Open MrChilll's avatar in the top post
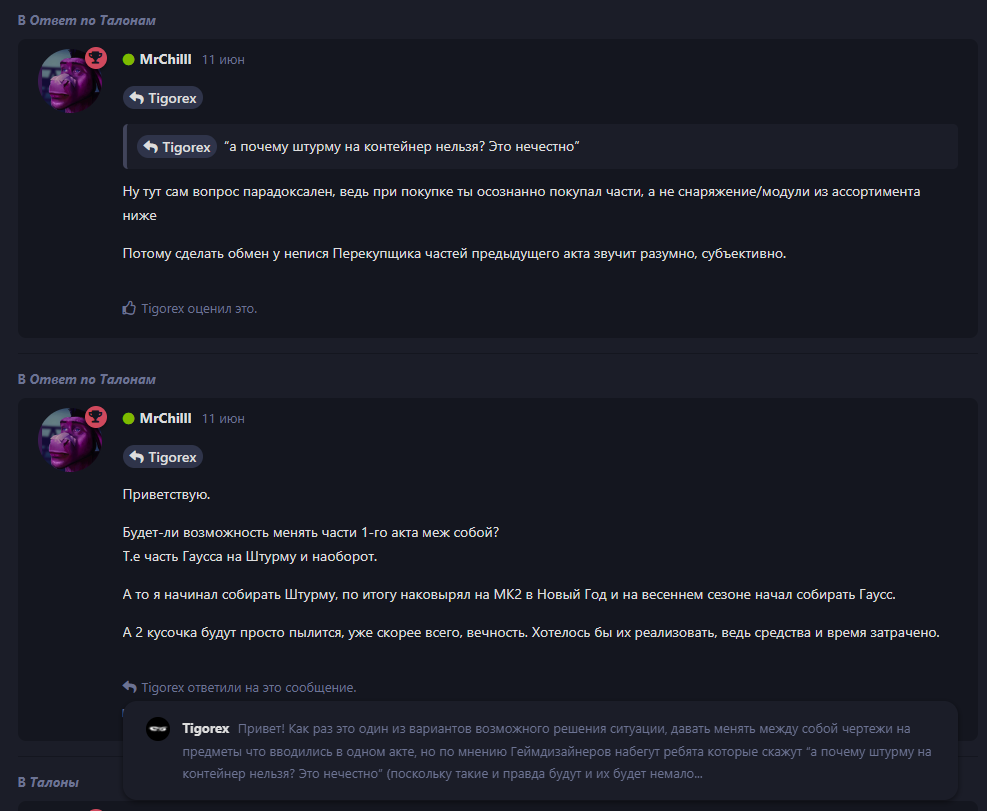 68,82
